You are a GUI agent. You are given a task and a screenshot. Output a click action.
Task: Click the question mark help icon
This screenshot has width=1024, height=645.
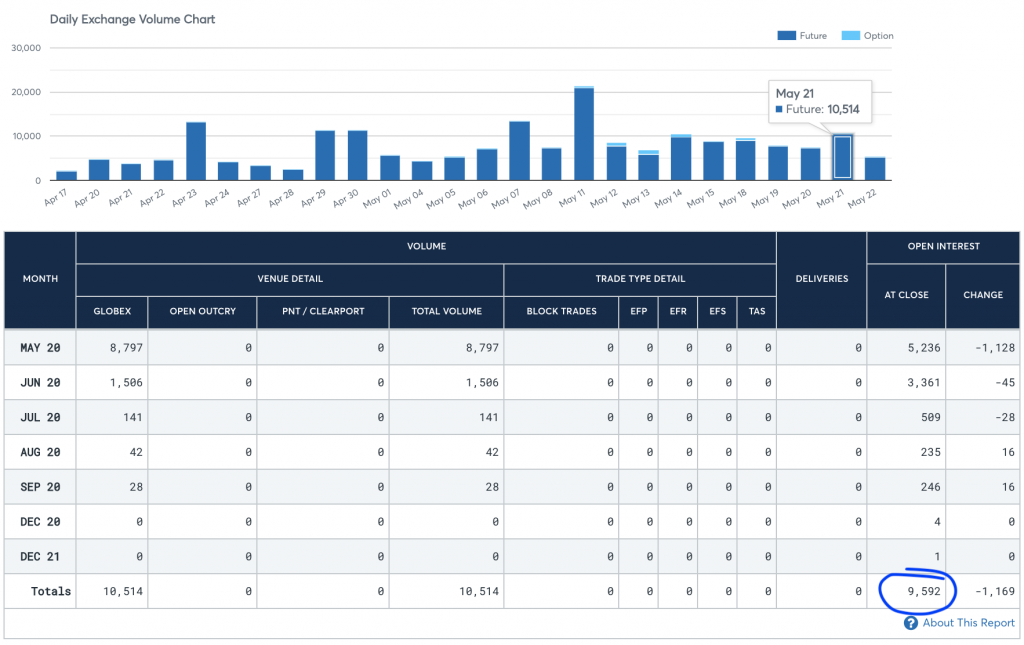point(911,623)
